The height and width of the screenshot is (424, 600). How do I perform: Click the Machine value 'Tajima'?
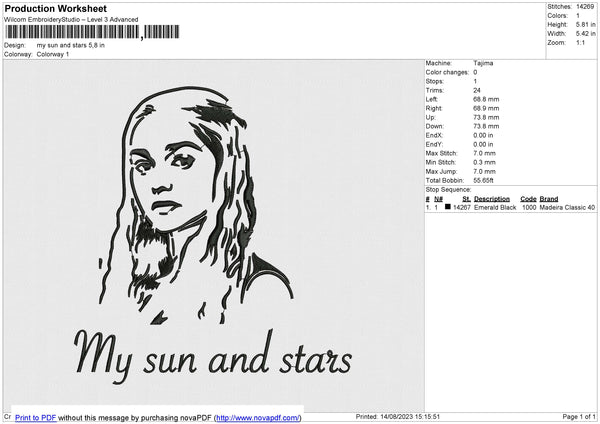coord(483,63)
